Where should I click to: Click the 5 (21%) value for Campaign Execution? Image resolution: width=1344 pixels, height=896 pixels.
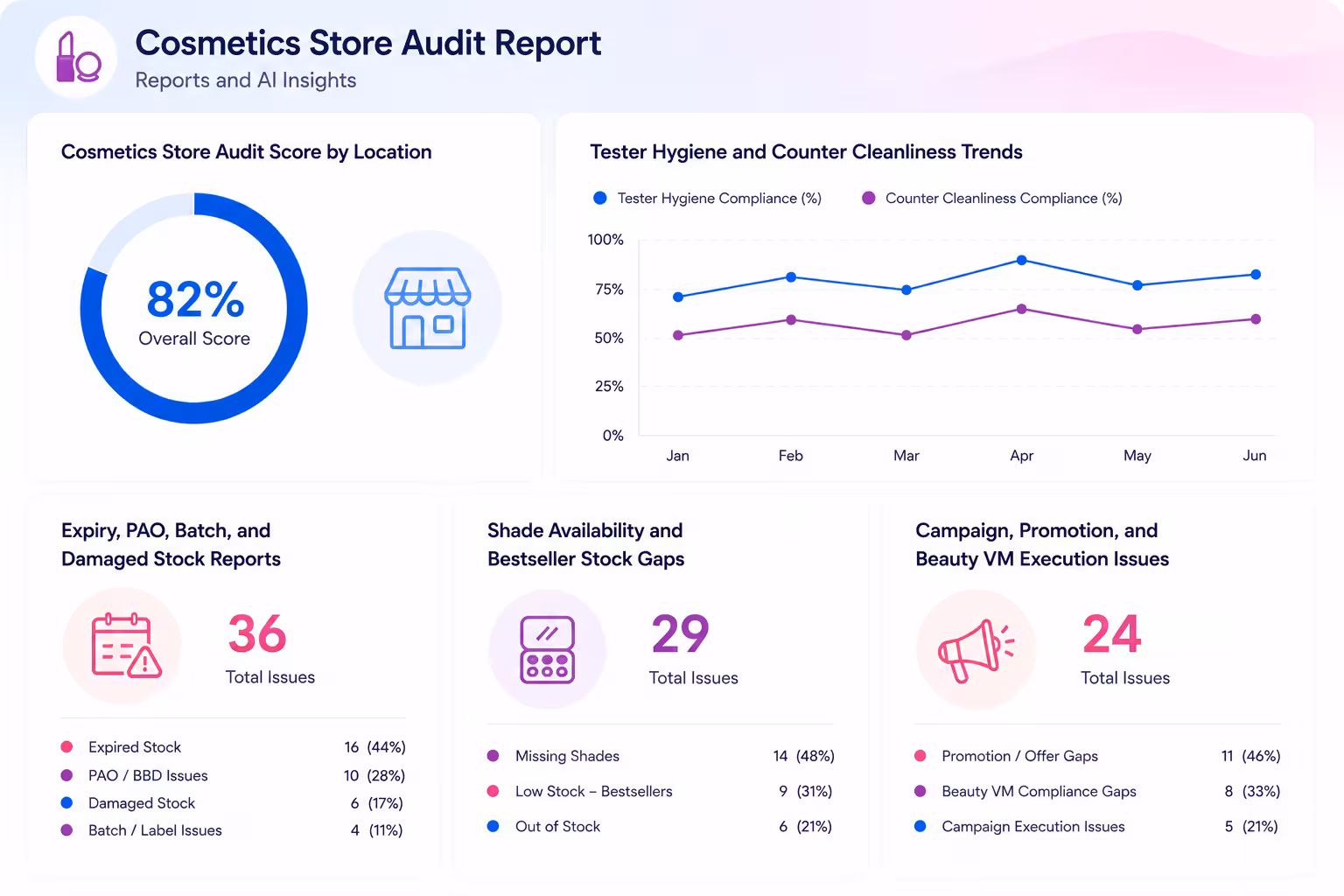[x=1251, y=827]
